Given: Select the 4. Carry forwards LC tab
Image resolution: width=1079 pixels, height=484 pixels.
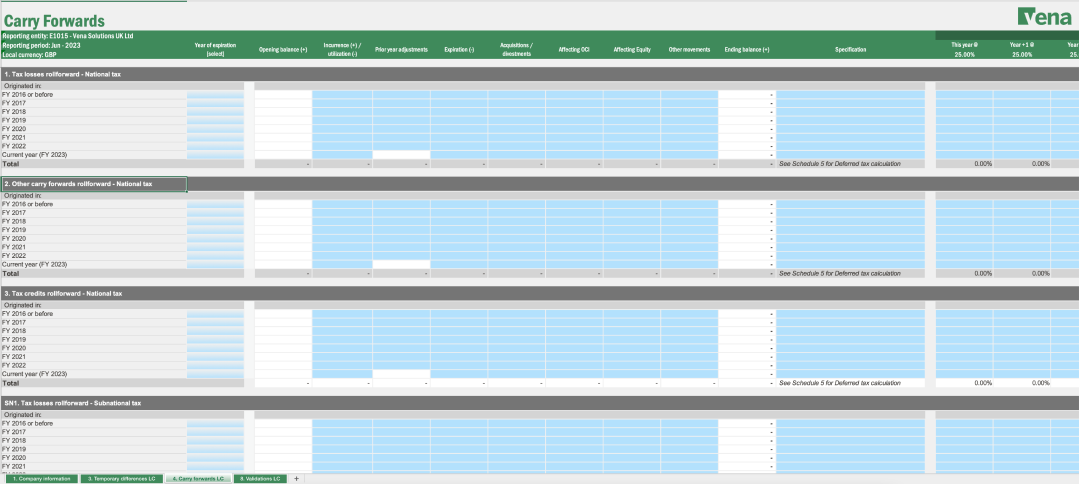Looking at the screenshot, I should 197,478.
